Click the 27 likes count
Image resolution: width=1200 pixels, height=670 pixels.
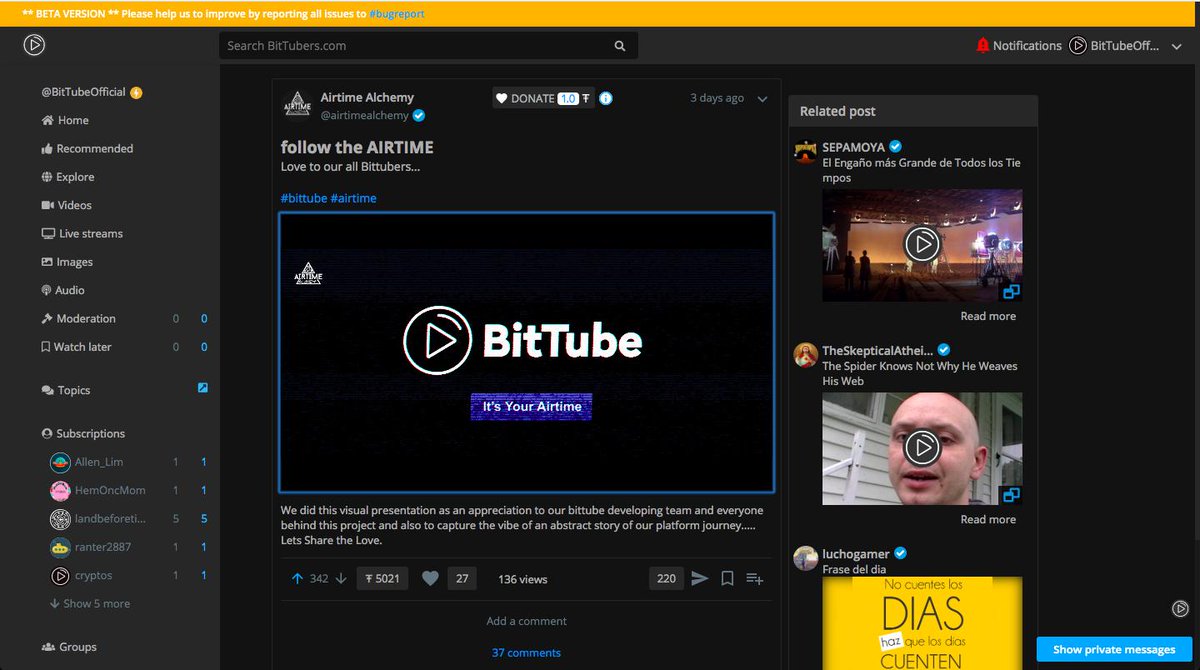click(462, 578)
